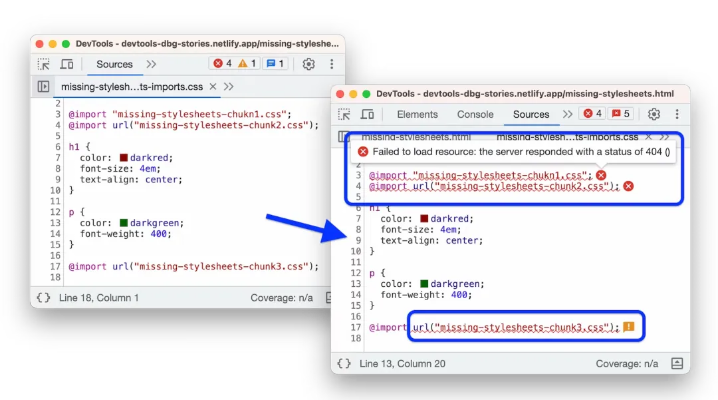718x400 pixels.
Task: Click the 4 errors counter in right window
Action: tap(592, 115)
